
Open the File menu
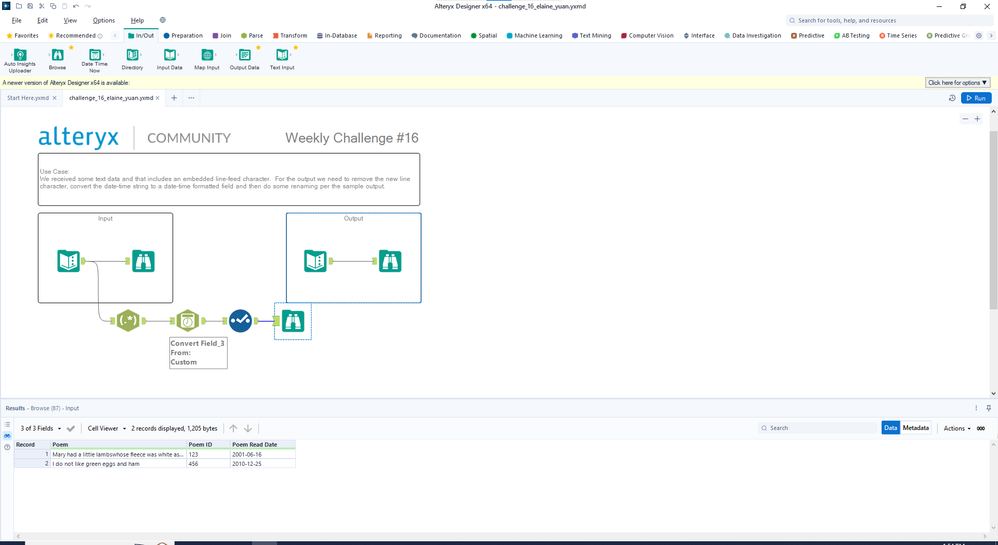(17, 20)
